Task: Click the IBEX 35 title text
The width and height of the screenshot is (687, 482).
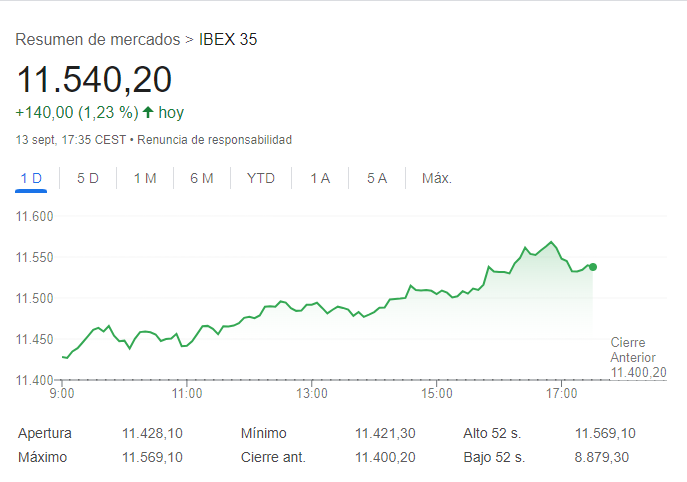Action: 229,40
